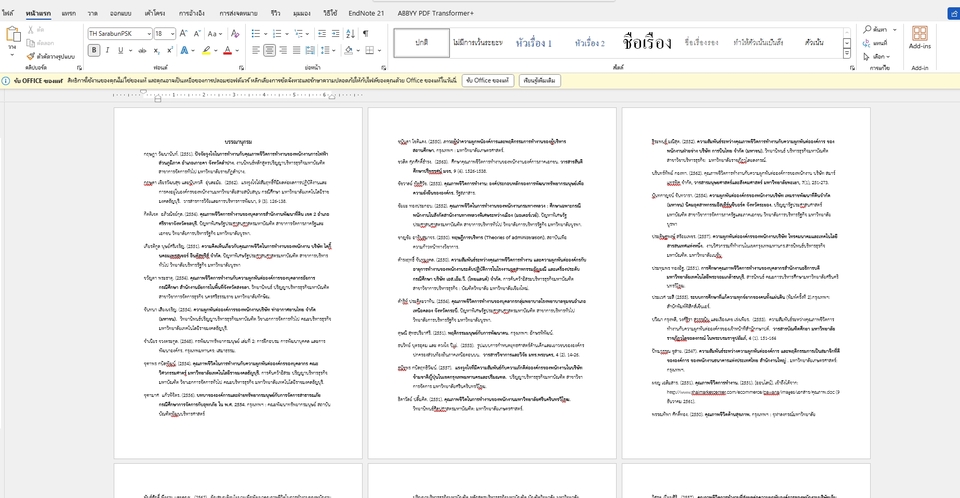This screenshot has height=498, width=960.
Task: Decrease paragraph indent
Action: click(322, 34)
